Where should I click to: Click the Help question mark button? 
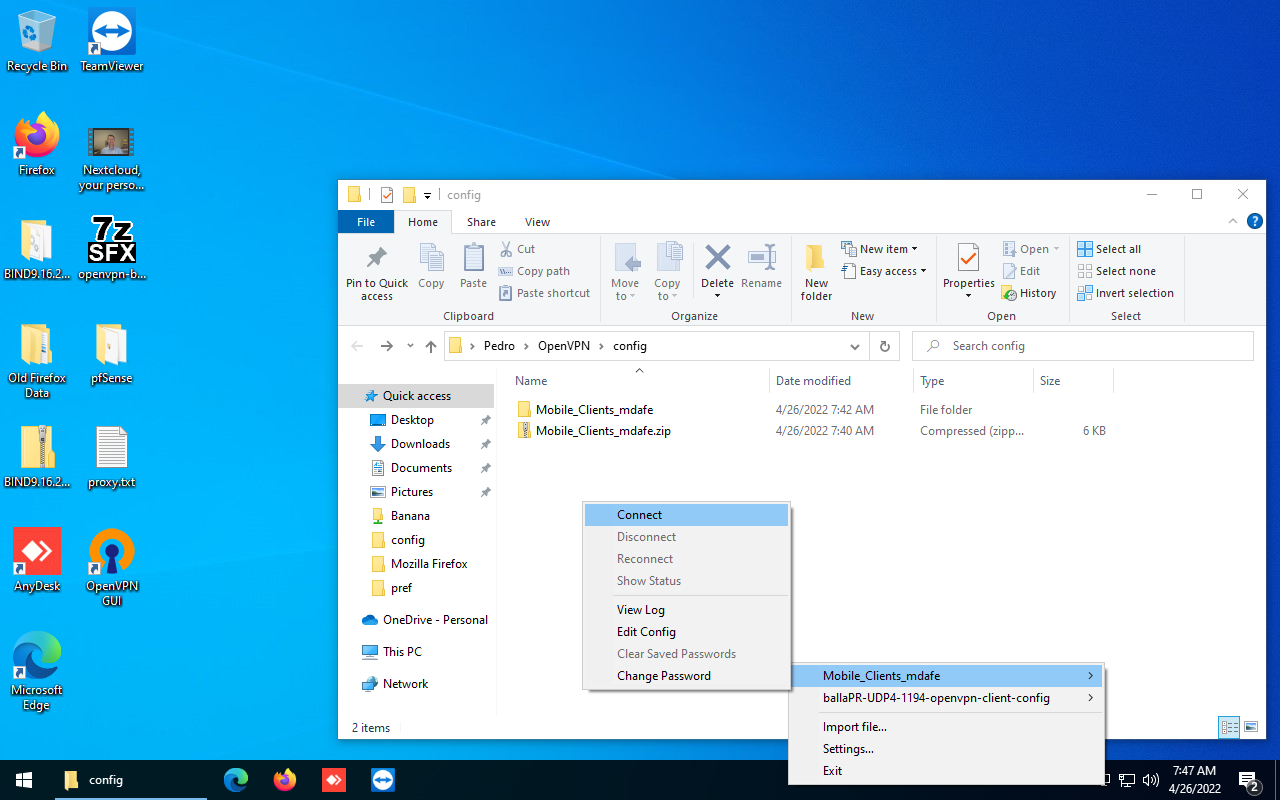pyautogui.click(x=1255, y=221)
